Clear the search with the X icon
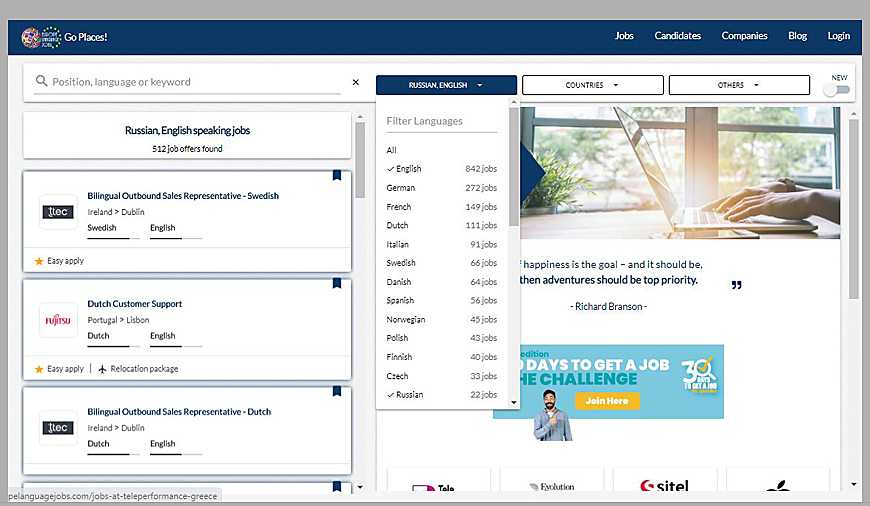 356,82
